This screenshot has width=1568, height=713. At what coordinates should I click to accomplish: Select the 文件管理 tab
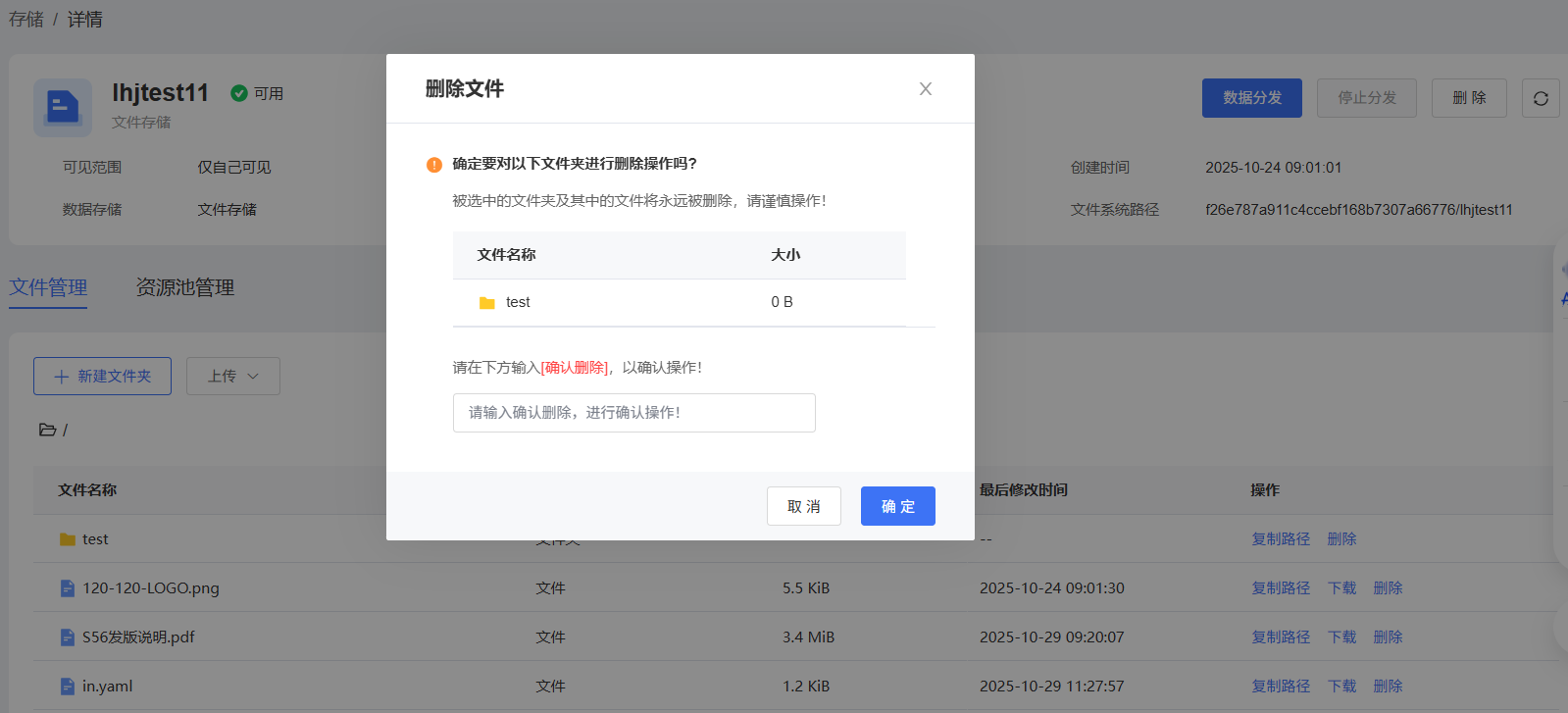pos(48,287)
